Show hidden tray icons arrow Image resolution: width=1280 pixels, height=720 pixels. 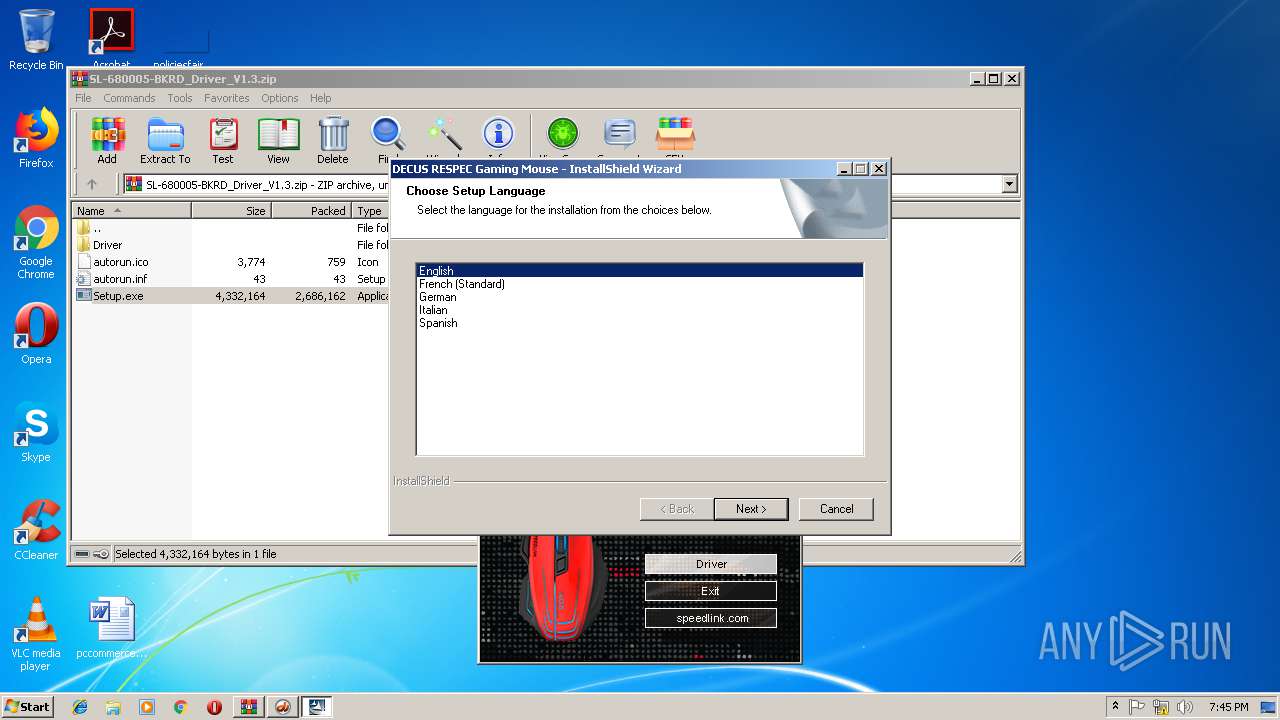(x=1115, y=707)
